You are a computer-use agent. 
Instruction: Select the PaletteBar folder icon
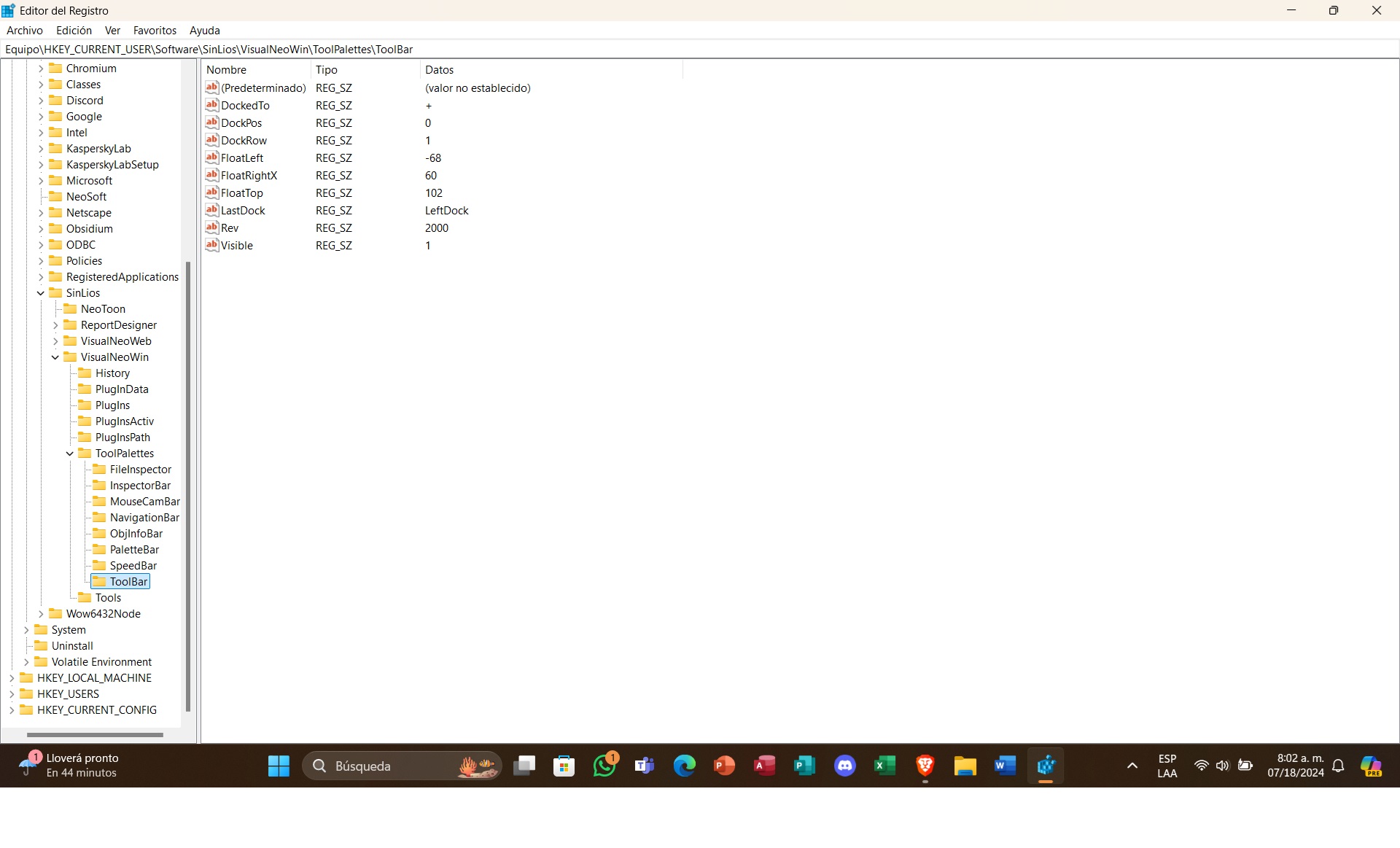[99, 550]
